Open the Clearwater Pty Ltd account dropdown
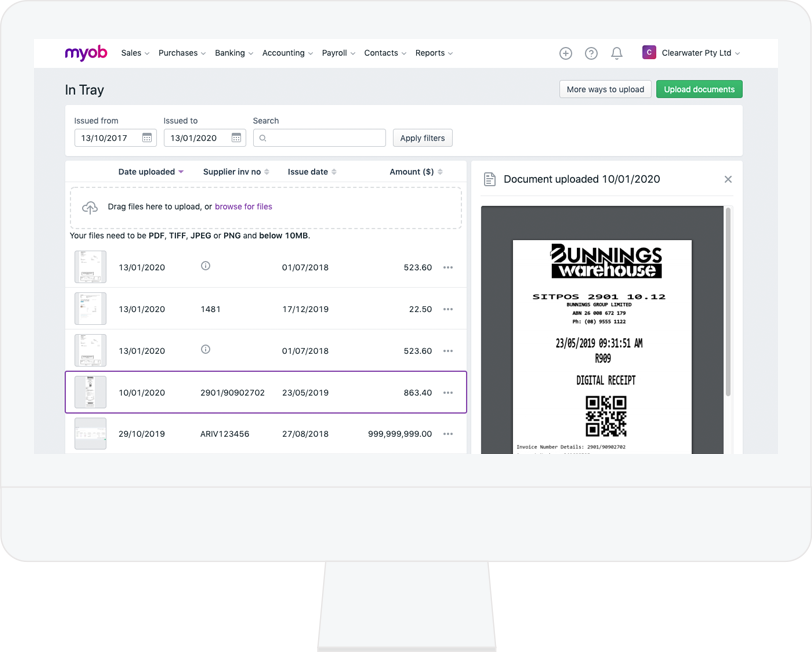 coord(693,53)
